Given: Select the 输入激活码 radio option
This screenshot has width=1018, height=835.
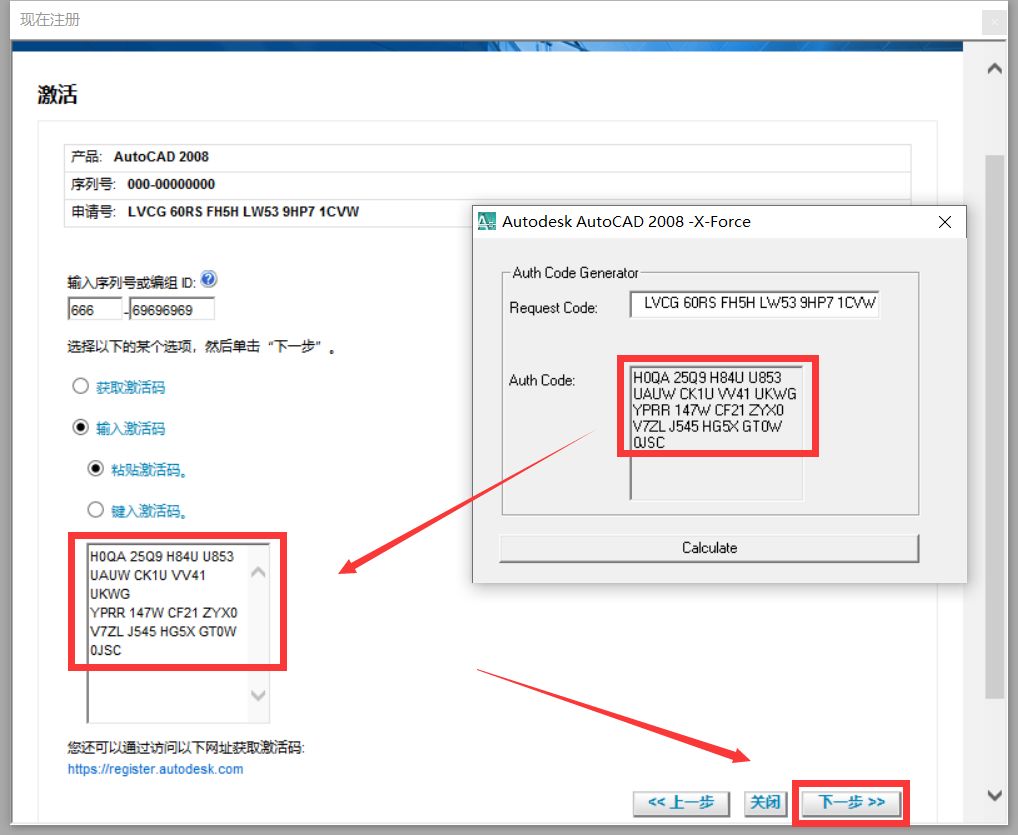Looking at the screenshot, I should click(81, 427).
